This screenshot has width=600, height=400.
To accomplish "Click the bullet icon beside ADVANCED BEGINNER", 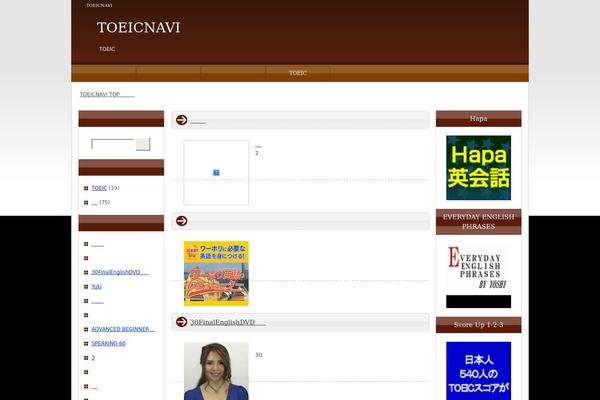I will [x=86, y=330].
